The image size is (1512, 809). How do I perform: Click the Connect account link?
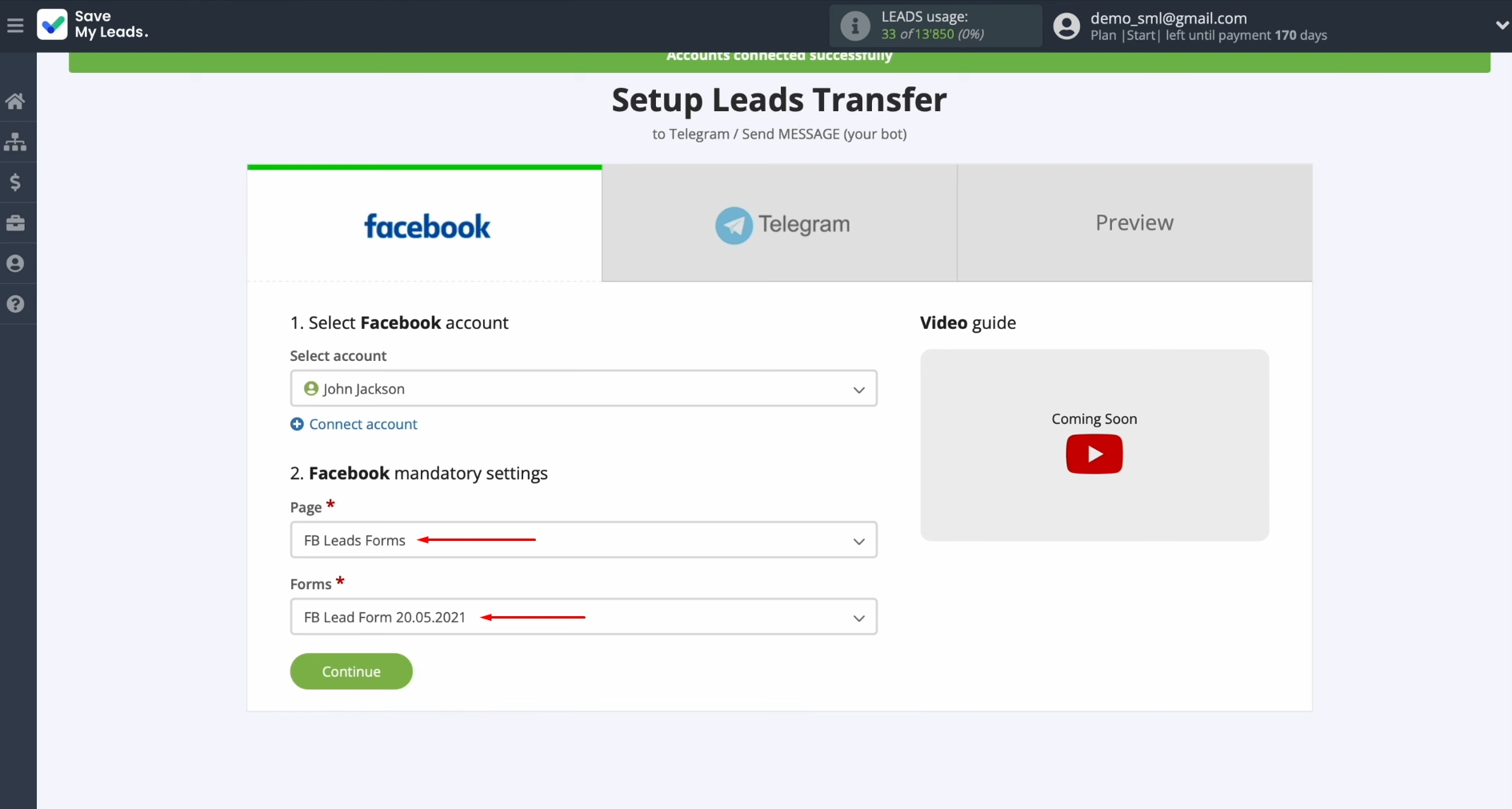click(363, 424)
